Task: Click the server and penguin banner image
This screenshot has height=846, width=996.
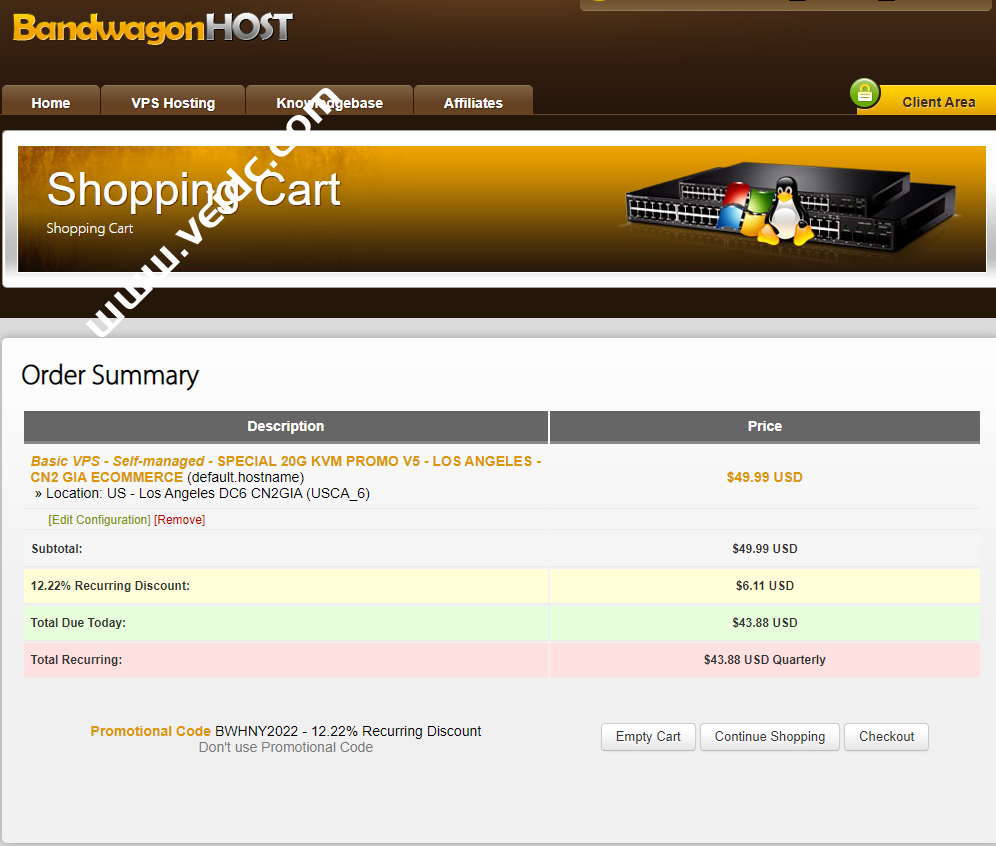Action: pyautogui.click(x=791, y=205)
